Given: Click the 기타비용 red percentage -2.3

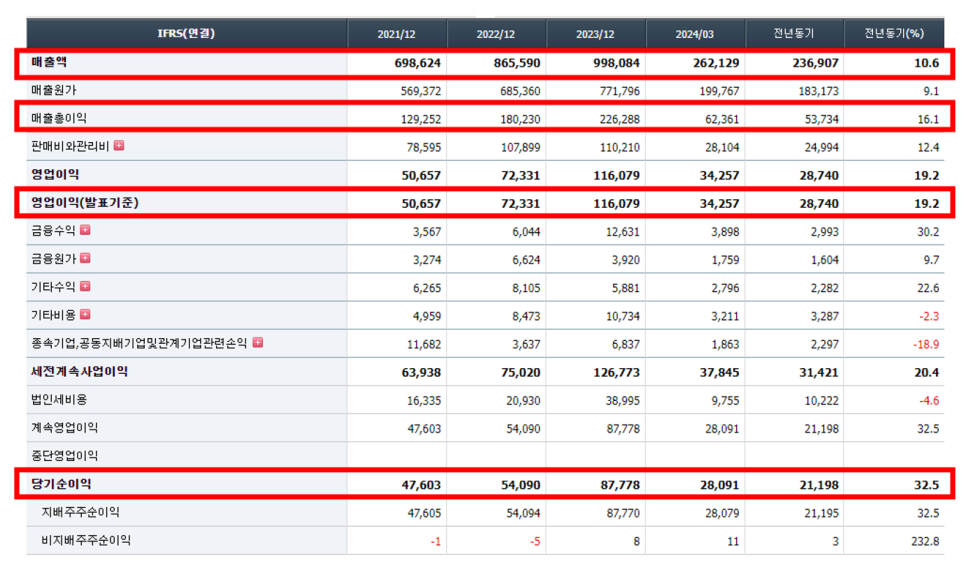Looking at the screenshot, I should click(929, 316).
